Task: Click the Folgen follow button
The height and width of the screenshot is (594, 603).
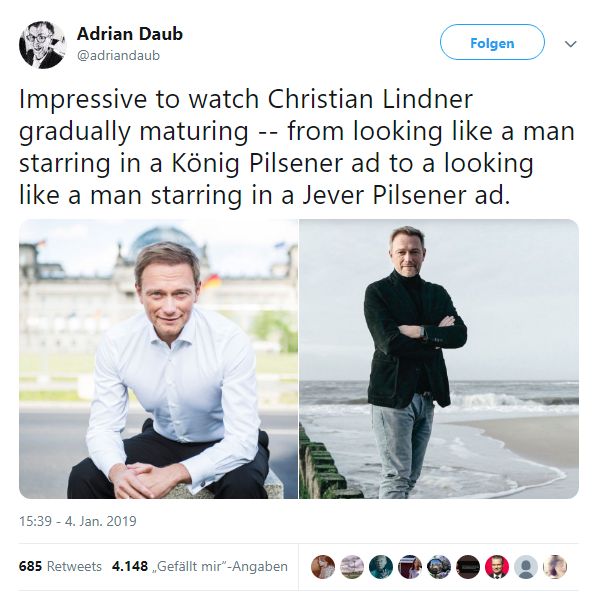Action: coord(492,42)
